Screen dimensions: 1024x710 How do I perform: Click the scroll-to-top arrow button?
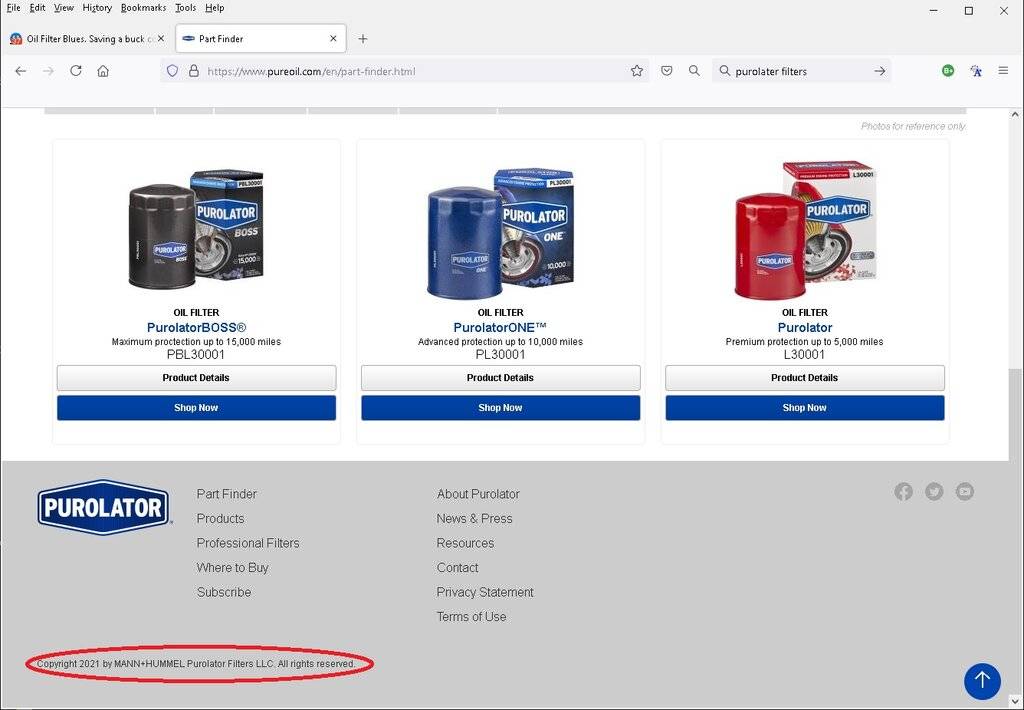[x=981, y=680]
